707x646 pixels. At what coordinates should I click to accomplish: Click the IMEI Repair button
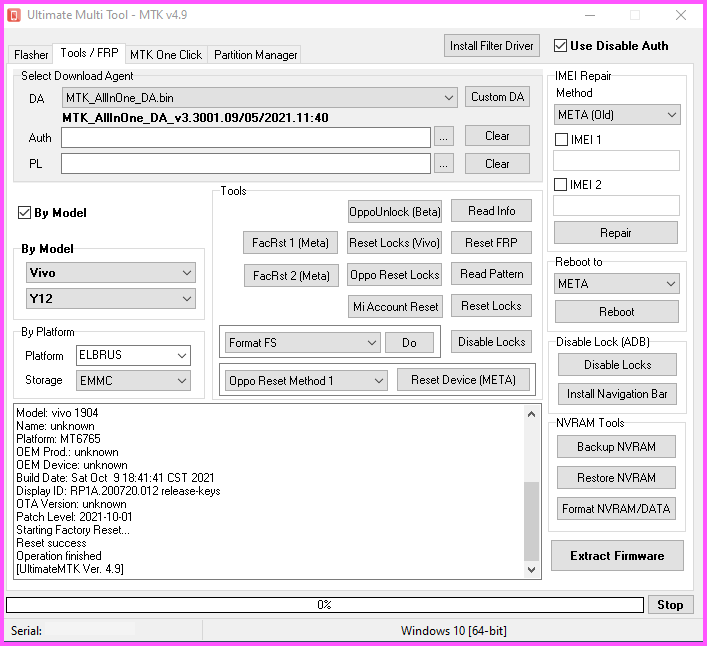615,233
